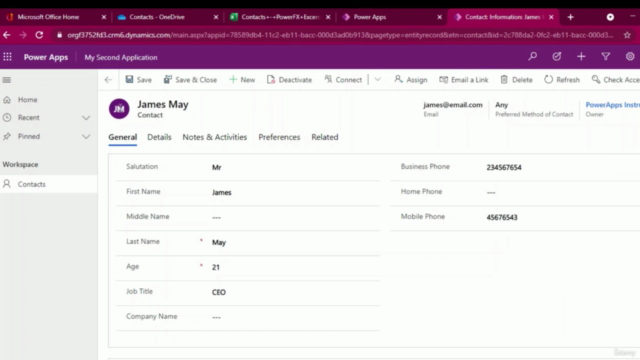
Task: Go back using the form back arrow
Action: (108, 80)
